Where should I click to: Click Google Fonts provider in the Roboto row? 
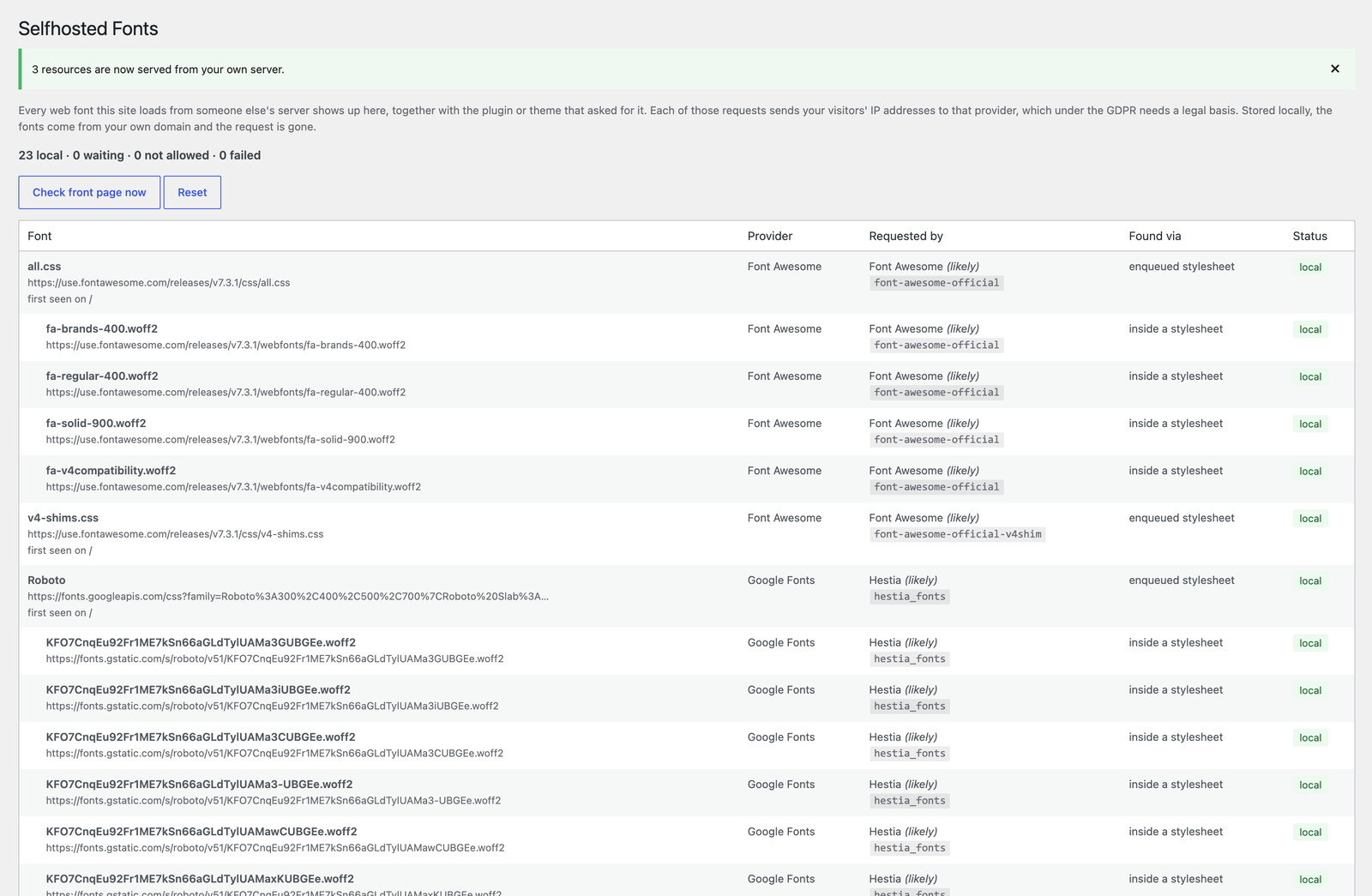coord(781,580)
